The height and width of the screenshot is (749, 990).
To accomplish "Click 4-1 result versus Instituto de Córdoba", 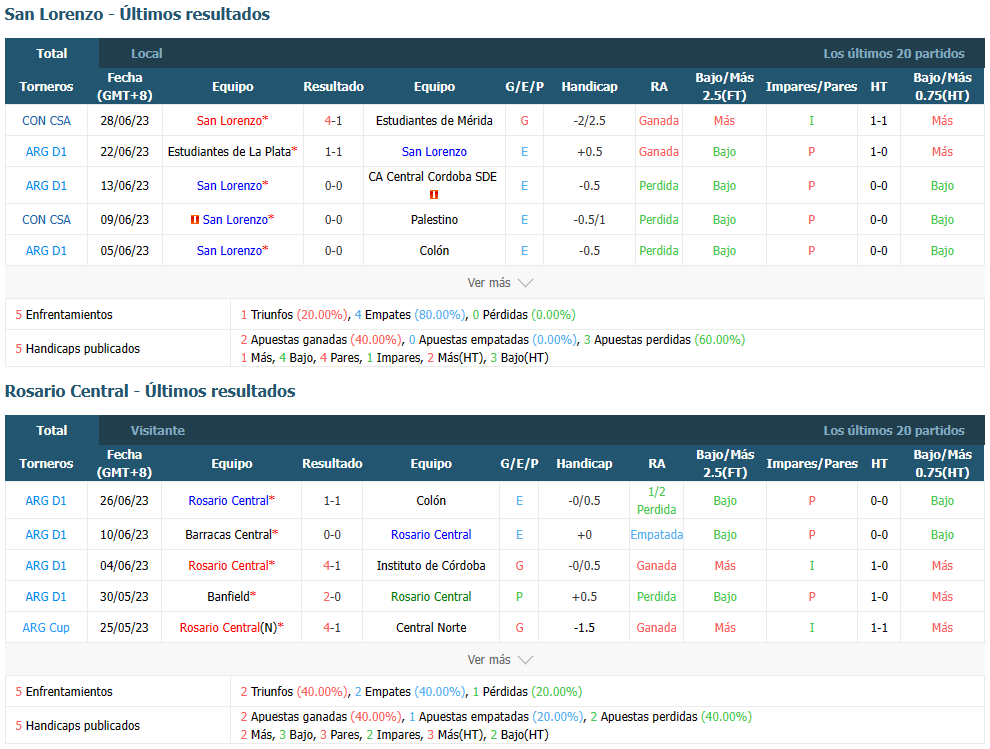I will [332, 566].
